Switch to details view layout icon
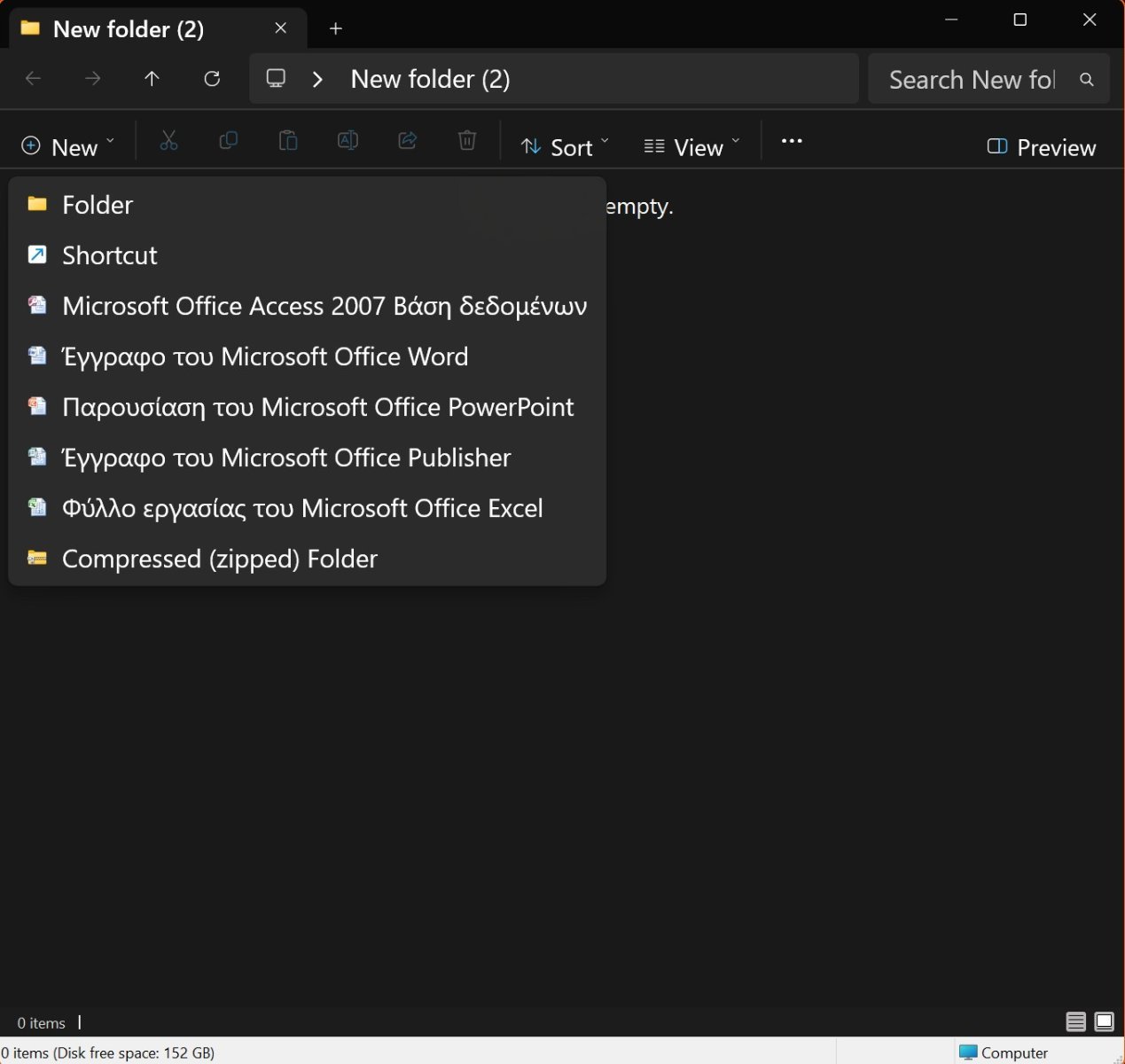The height and width of the screenshot is (1064, 1125). pos(1075,1022)
